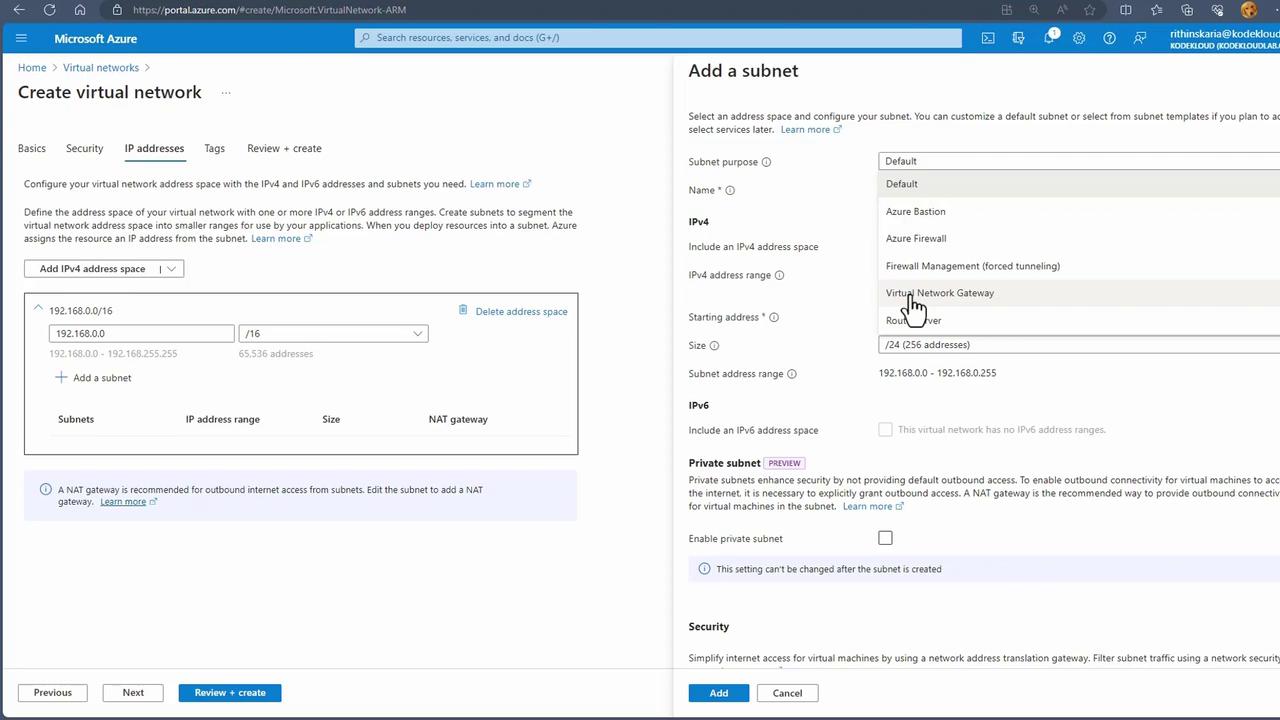Open the Directories and subscriptions filter icon
This screenshot has width=1280, height=720.
1018,38
